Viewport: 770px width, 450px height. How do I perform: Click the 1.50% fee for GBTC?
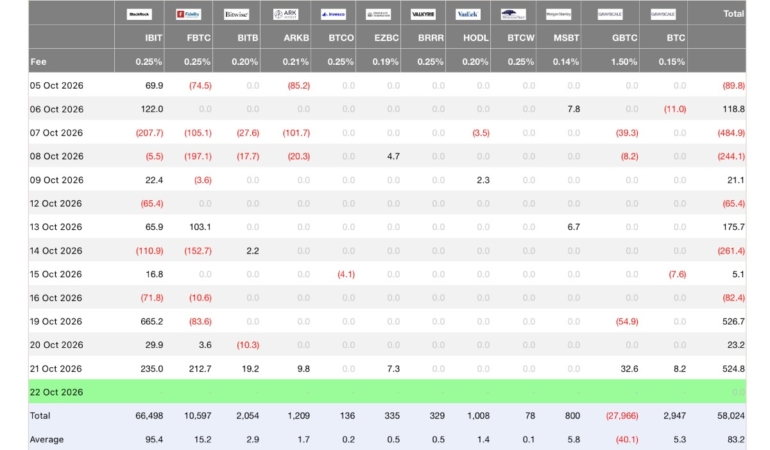pyautogui.click(x=624, y=62)
